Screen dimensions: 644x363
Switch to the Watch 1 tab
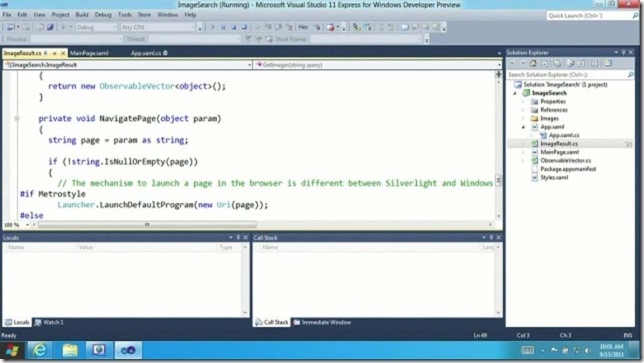pyautogui.click(x=49, y=322)
